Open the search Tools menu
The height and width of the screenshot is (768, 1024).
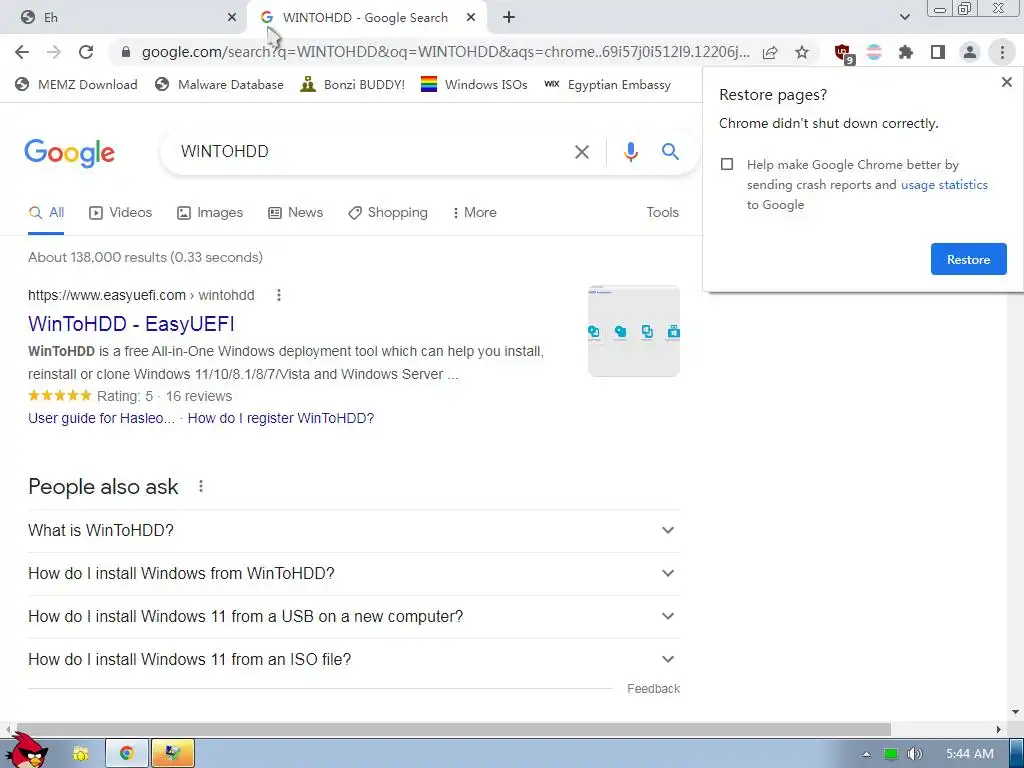(x=662, y=213)
